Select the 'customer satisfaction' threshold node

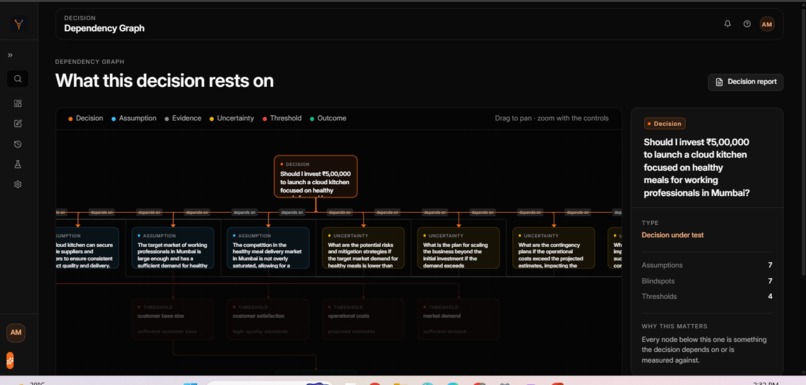268,319
